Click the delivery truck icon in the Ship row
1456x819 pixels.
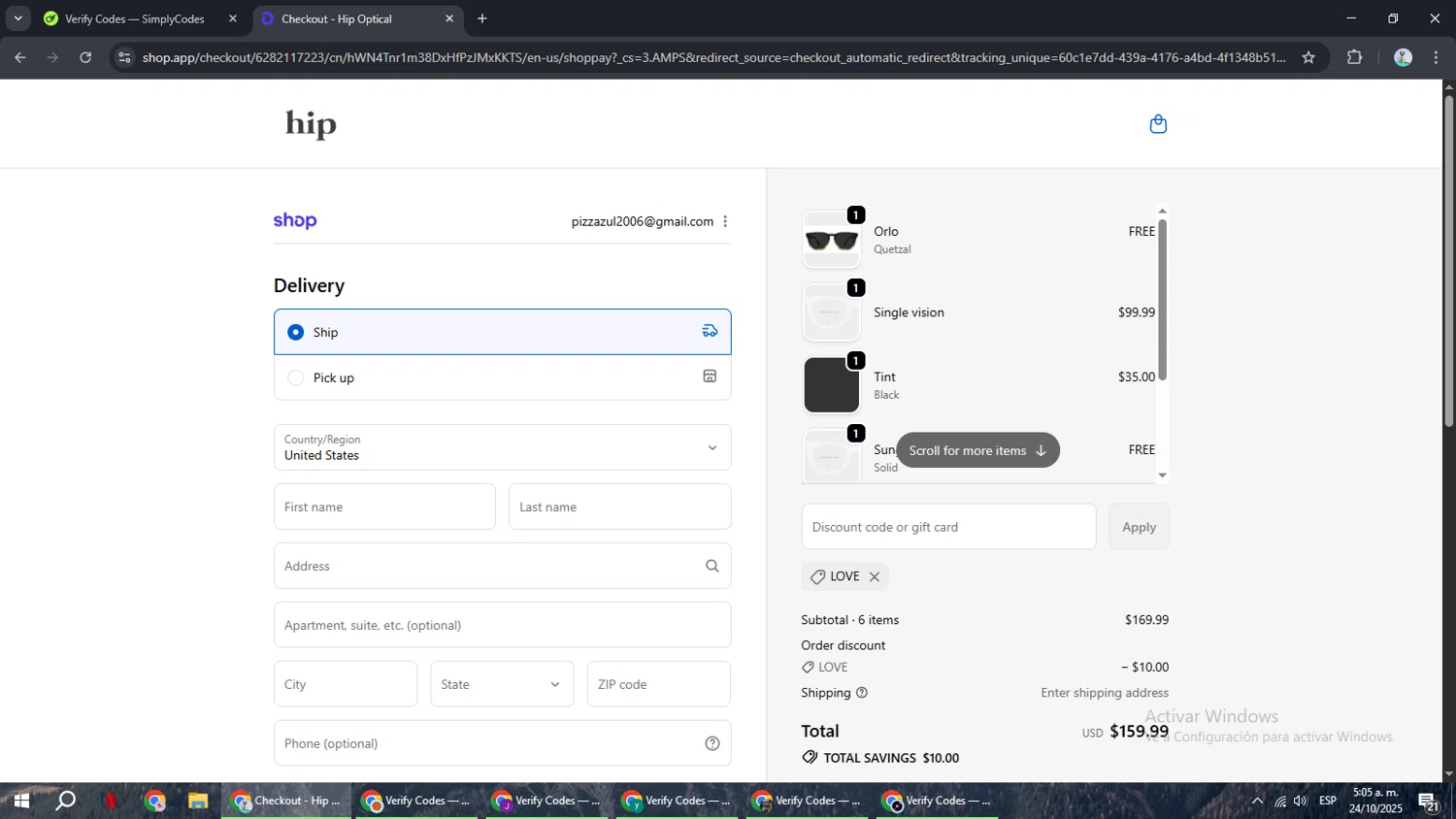[711, 331]
